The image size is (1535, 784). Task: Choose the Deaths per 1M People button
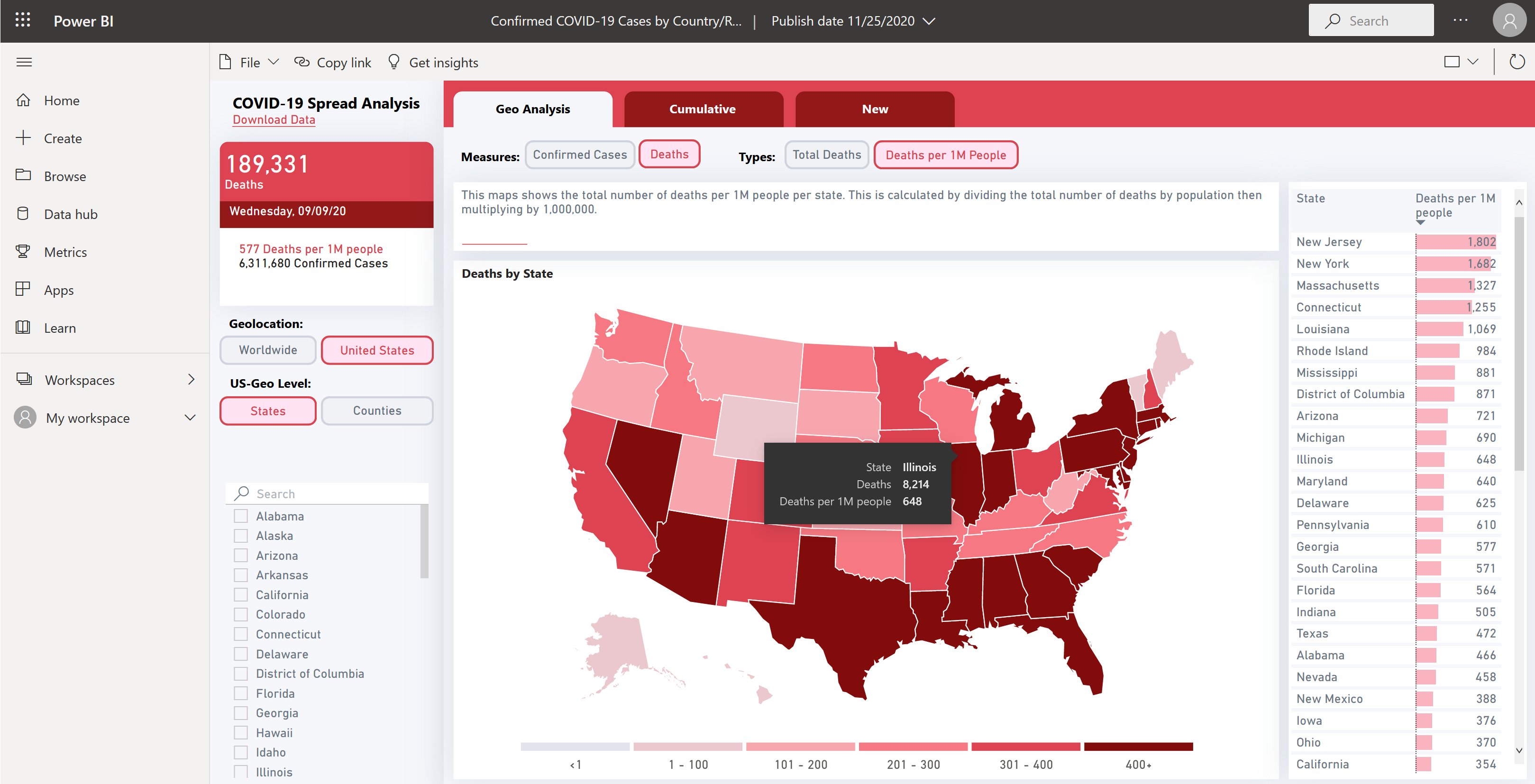point(946,155)
